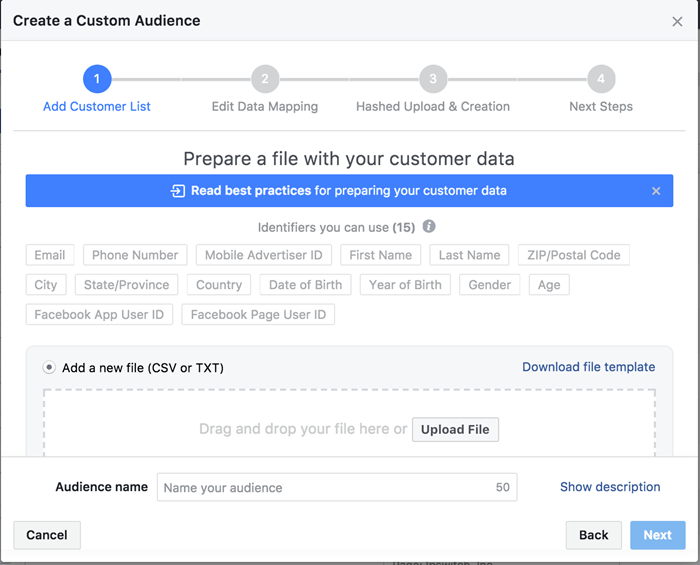This screenshot has width=700, height=565.
Task: Click the Phone Number identifier tag
Action: click(x=135, y=255)
